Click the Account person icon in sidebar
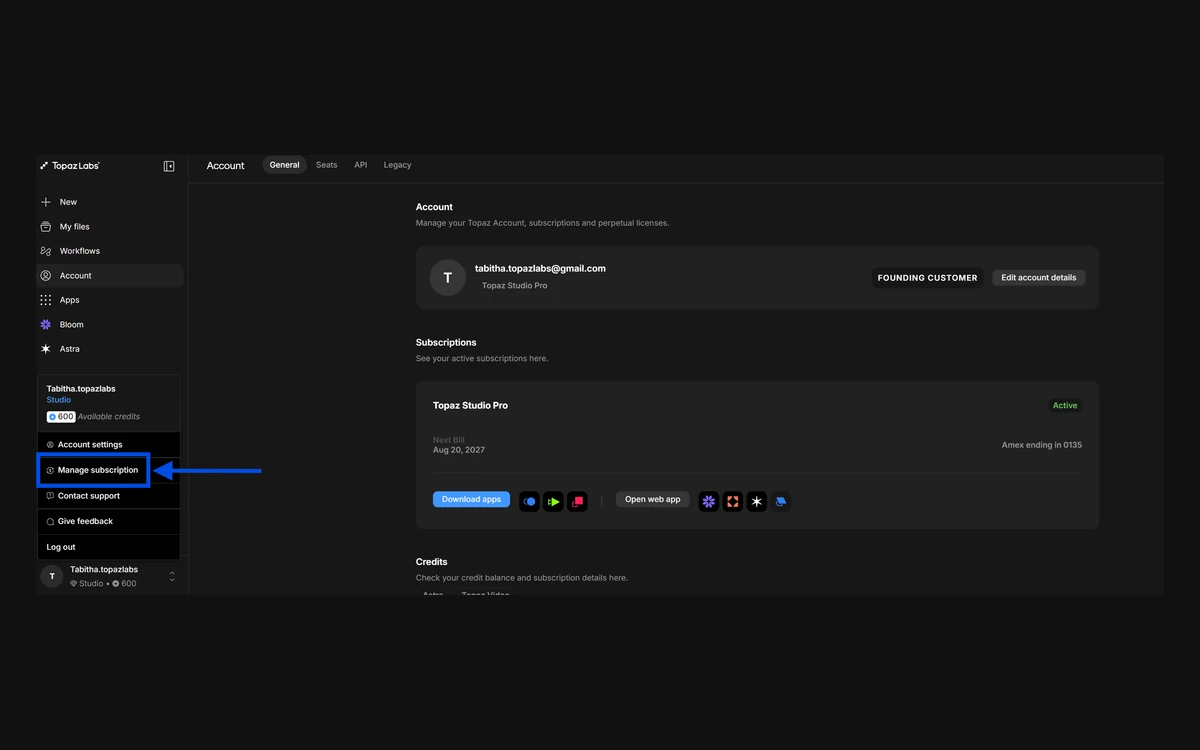1200x750 pixels. click(46, 276)
